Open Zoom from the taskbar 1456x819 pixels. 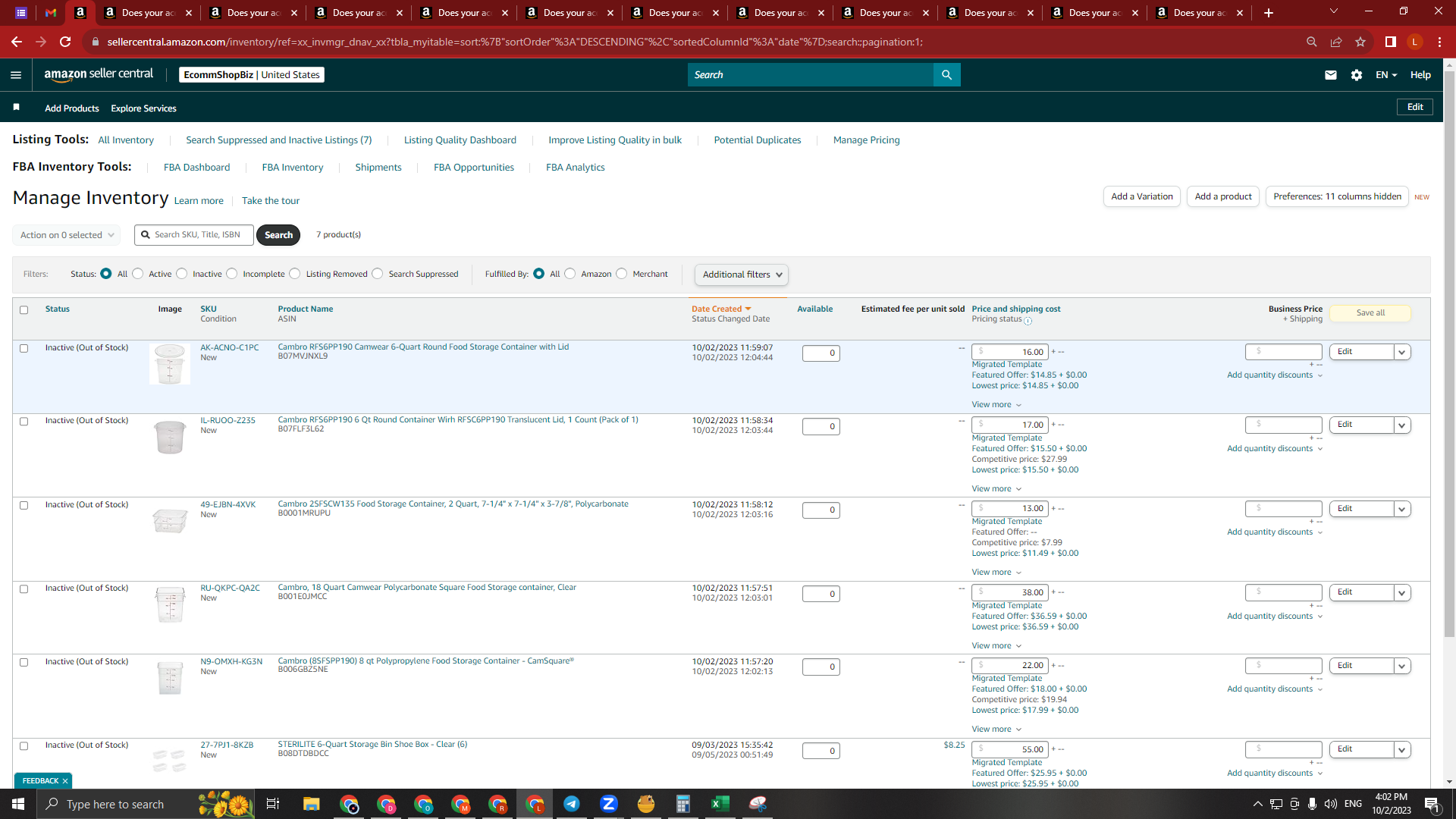[x=609, y=804]
